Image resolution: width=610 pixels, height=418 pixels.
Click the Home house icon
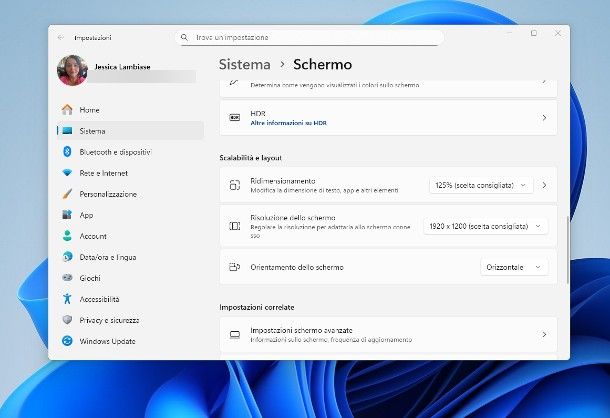pos(67,110)
